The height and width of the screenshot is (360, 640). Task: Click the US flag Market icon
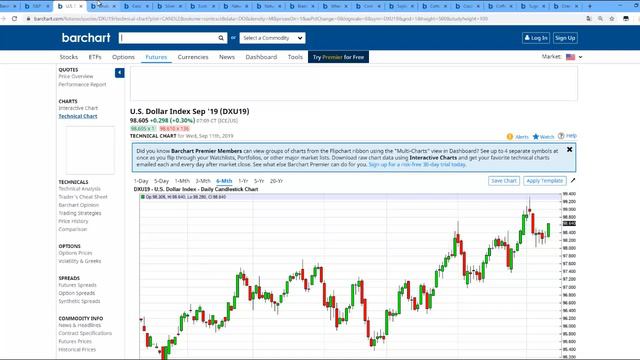(571, 57)
